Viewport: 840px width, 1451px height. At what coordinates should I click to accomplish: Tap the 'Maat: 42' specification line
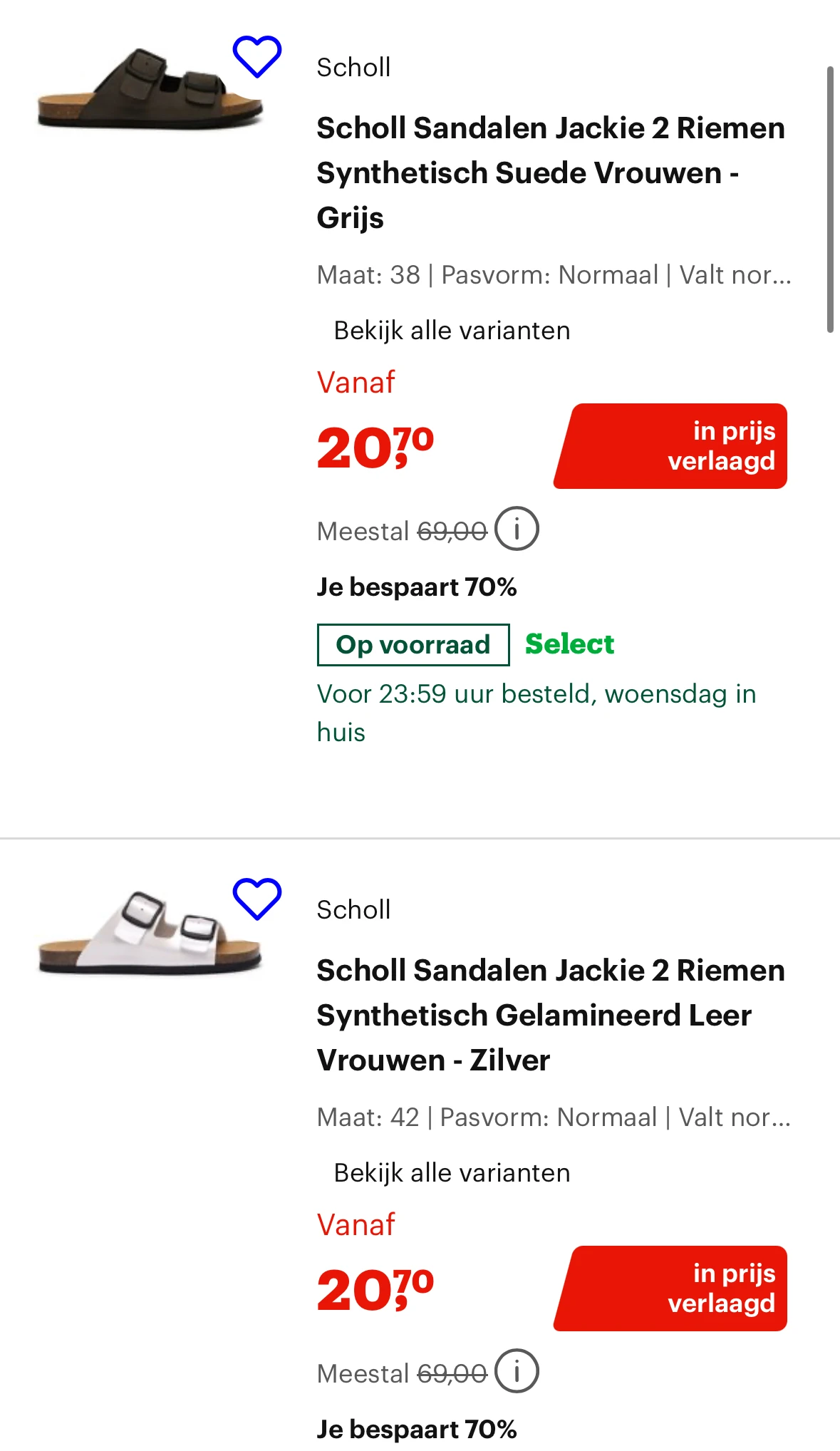tap(554, 1117)
